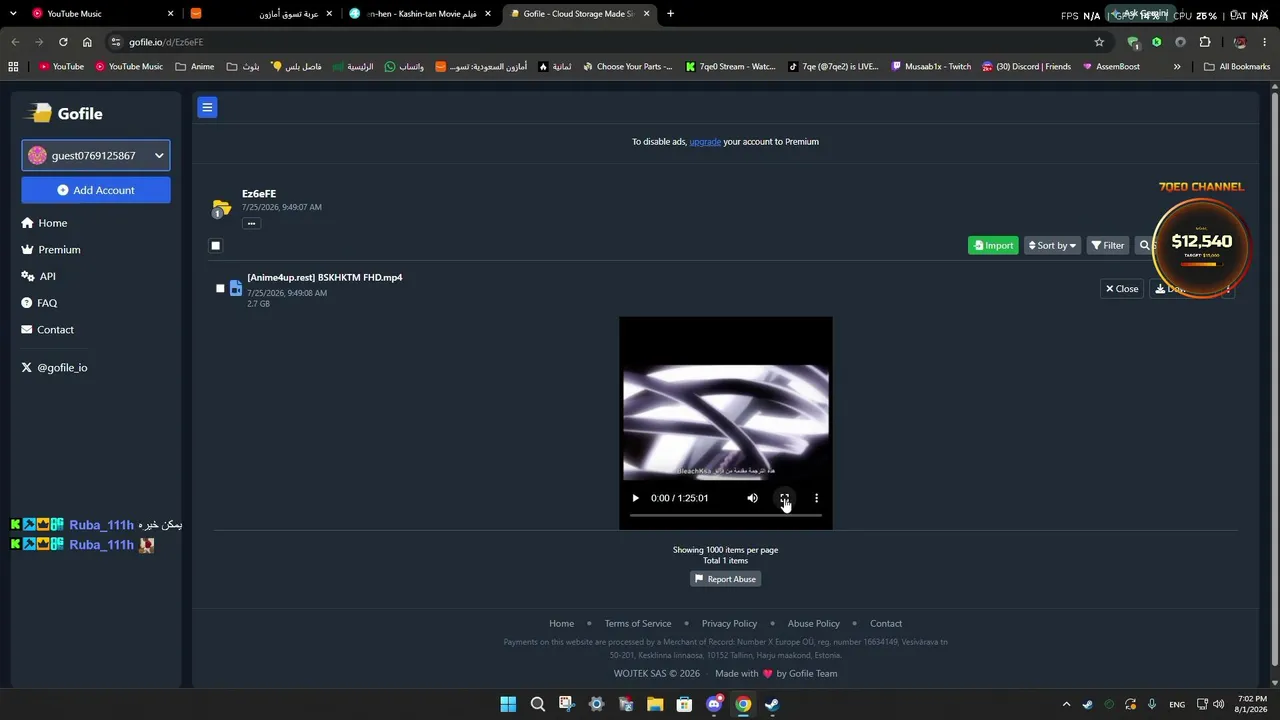Enter fullscreen on the video player
The height and width of the screenshot is (720, 1280).
(x=784, y=498)
